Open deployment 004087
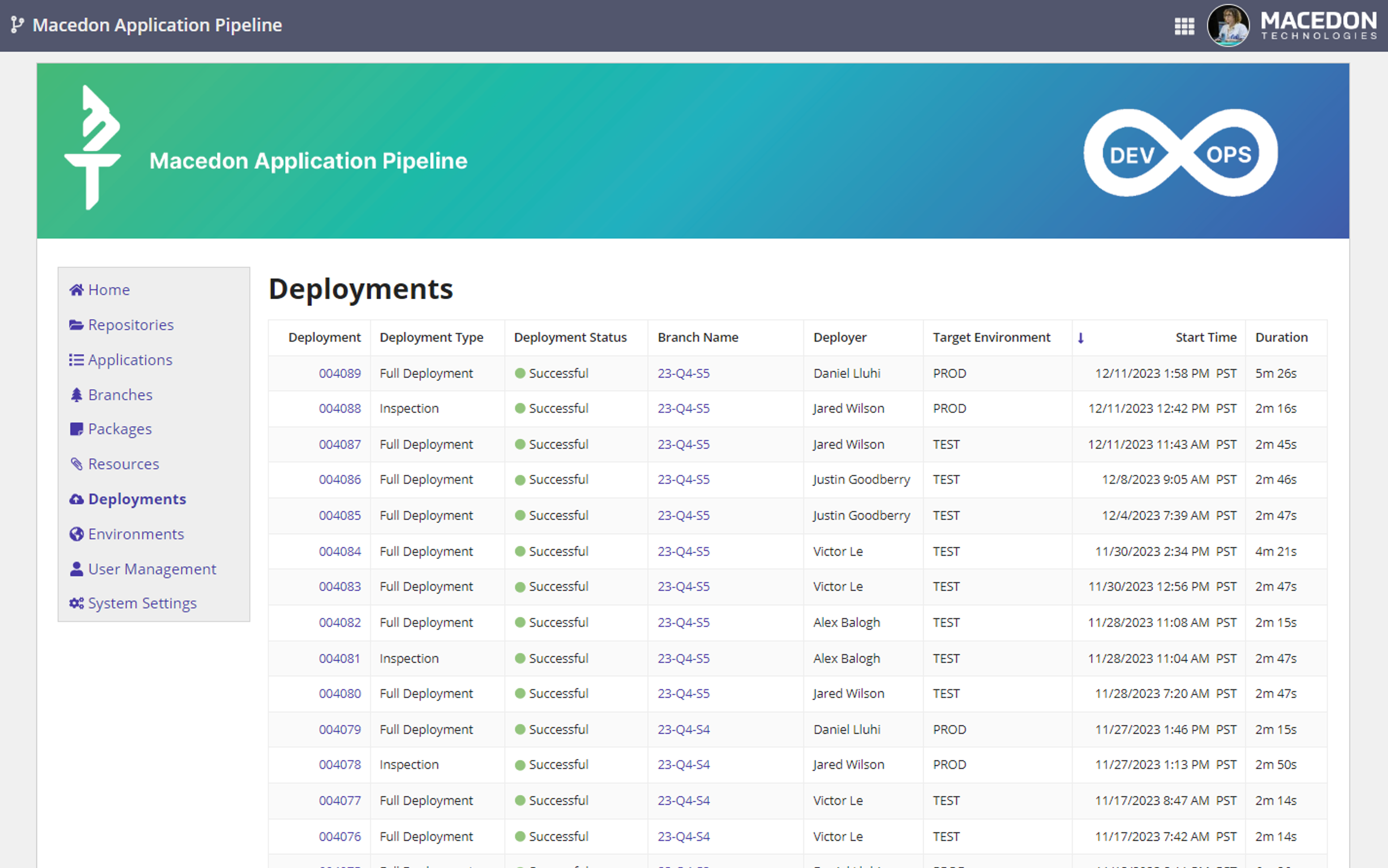 pyautogui.click(x=340, y=445)
